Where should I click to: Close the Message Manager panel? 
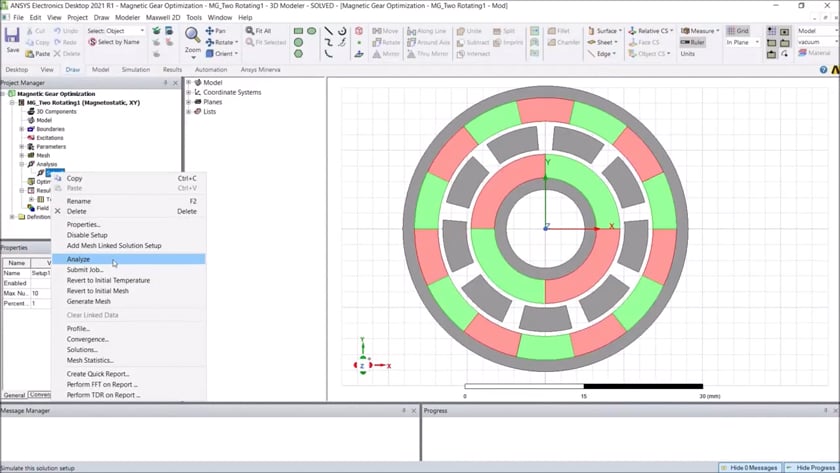click(414, 410)
